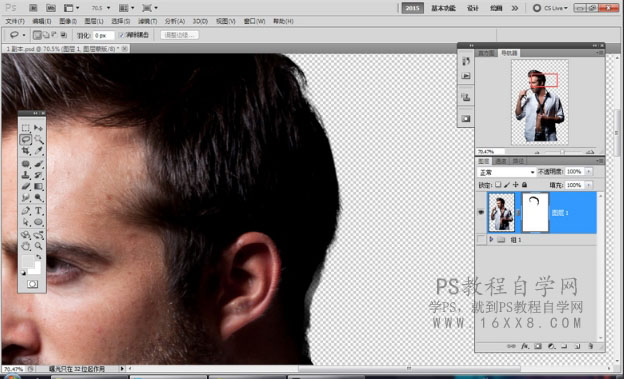Click the foreground color swatch
This screenshot has height=379, width=624.
(x=28, y=262)
